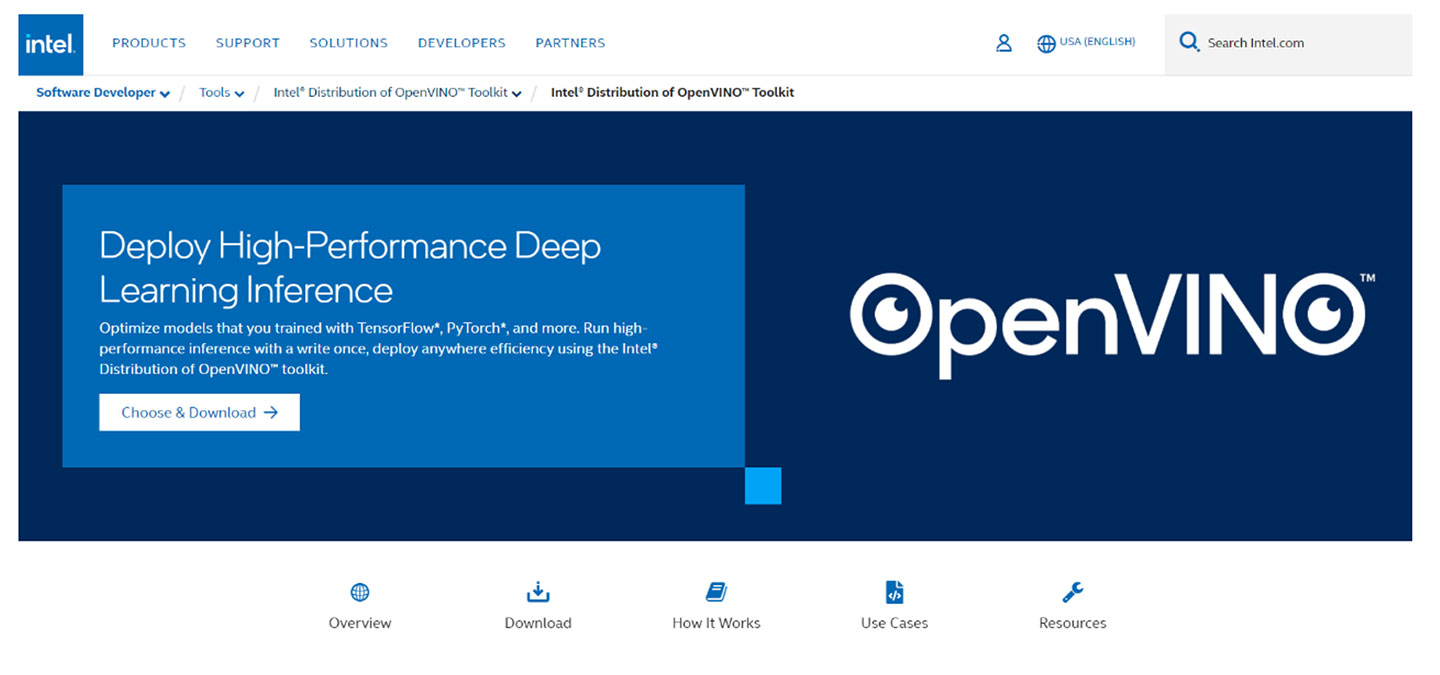Select the DEVELOPERS menu item
The height and width of the screenshot is (675, 1440).
461,43
